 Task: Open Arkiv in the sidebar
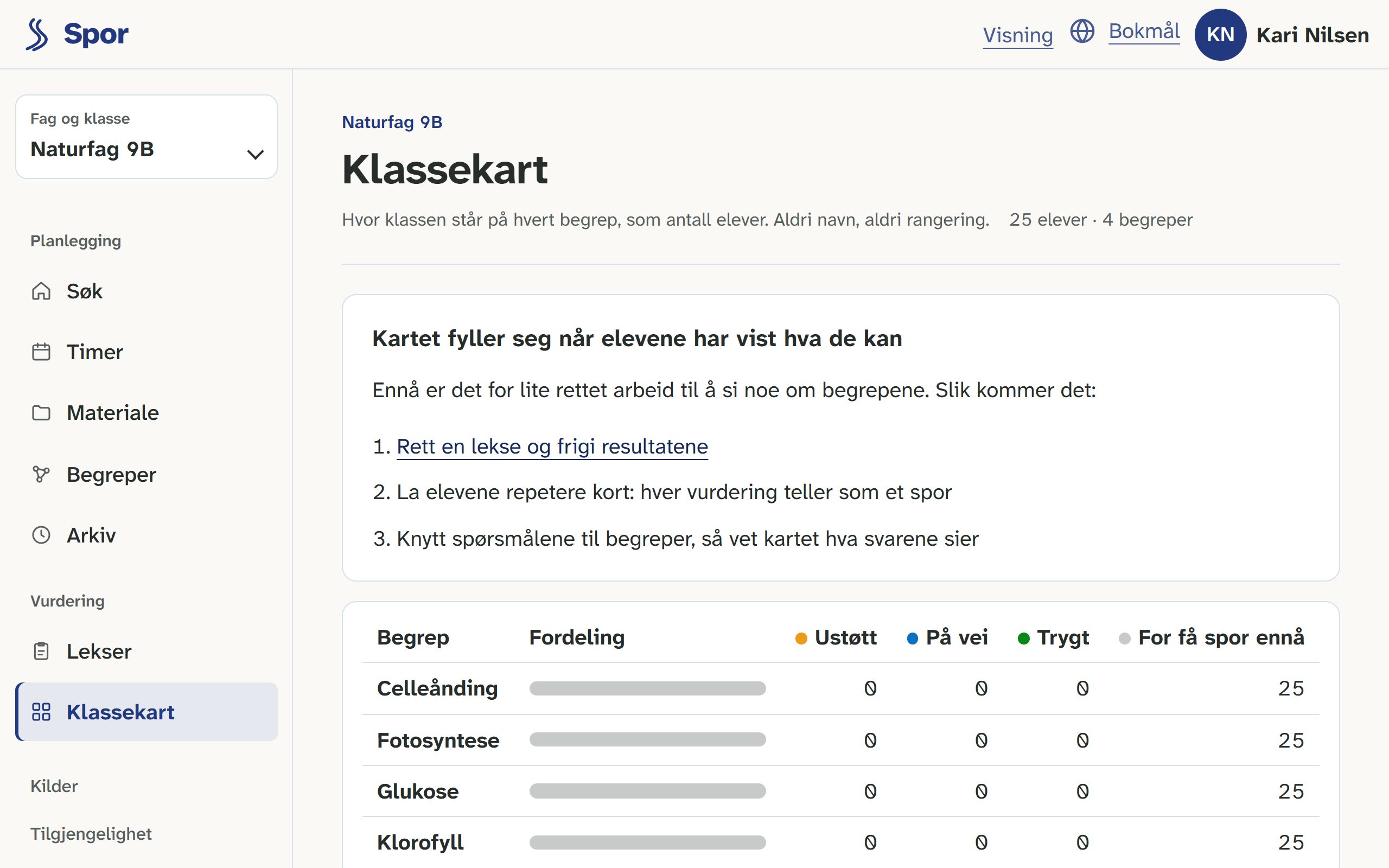[146, 535]
